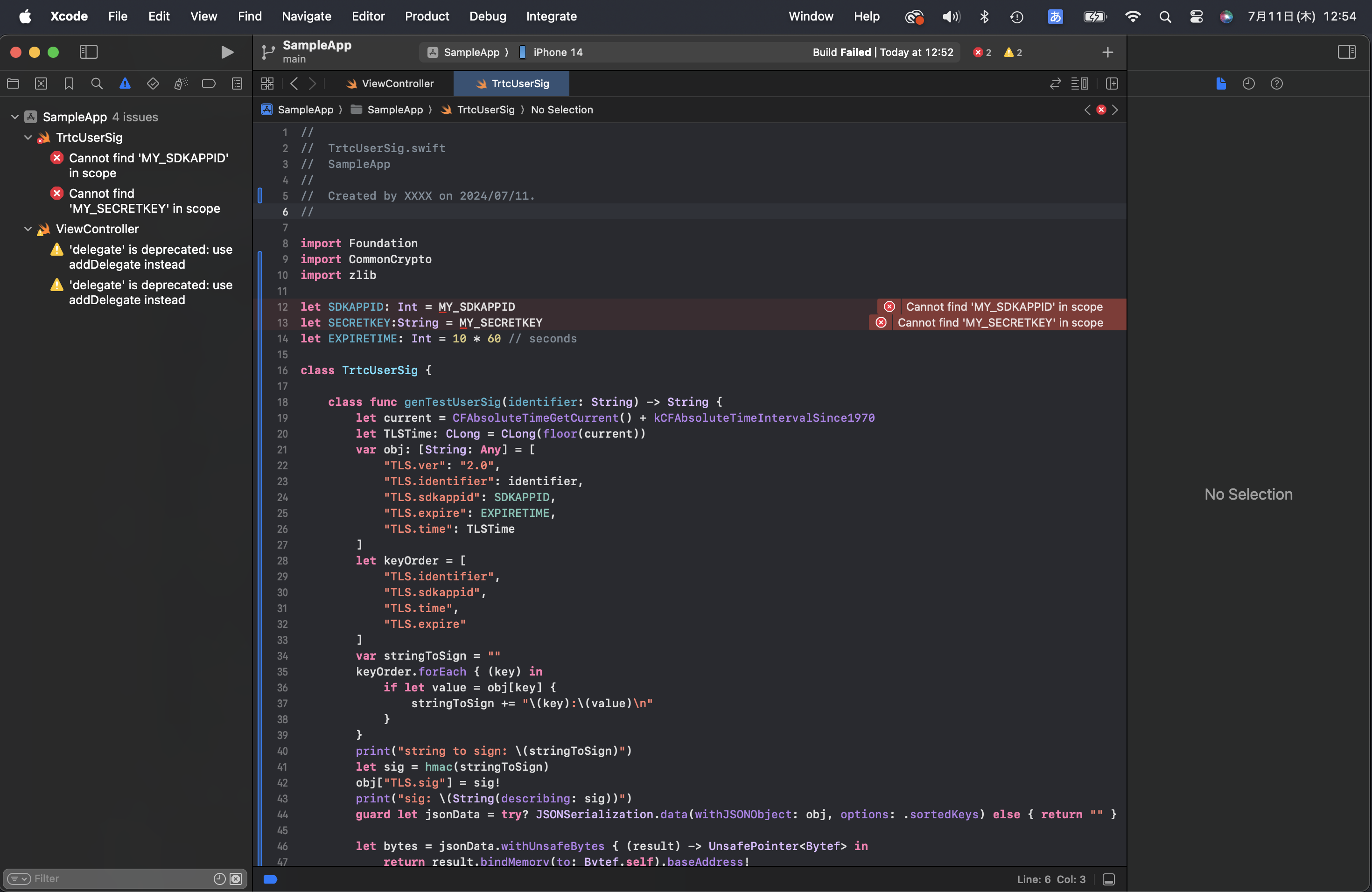
Task: Open the Issue navigator icon
Action: [125, 84]
